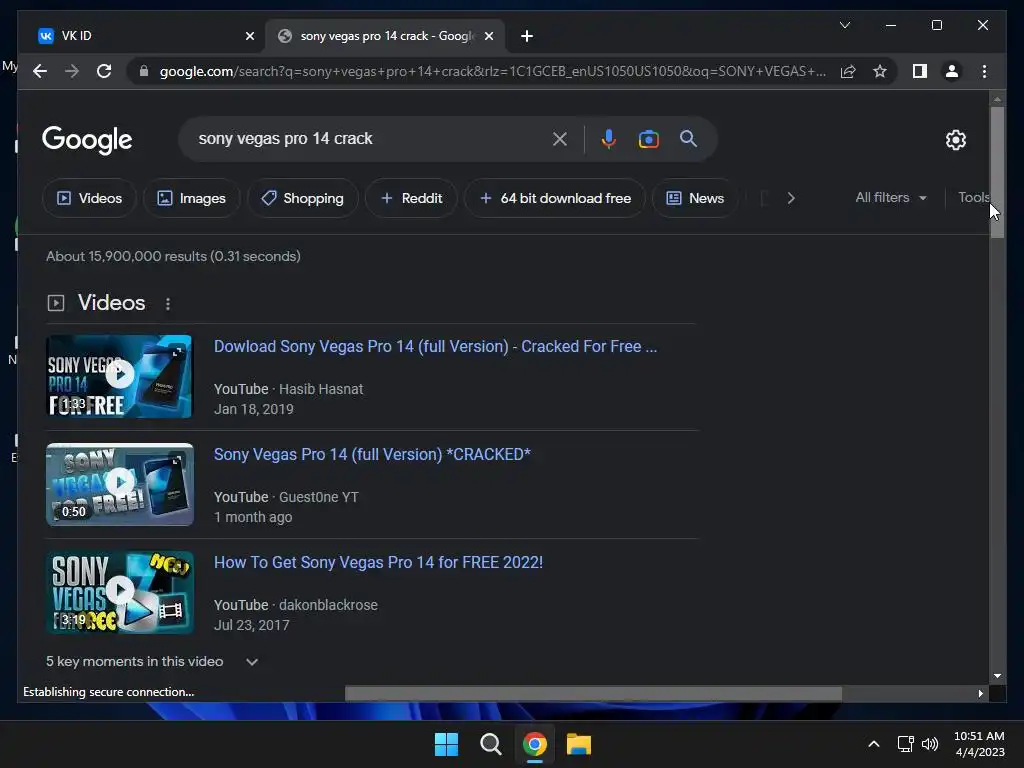1024x768 pixels.
Task: Filter results by Shopping
Action: pyautogui.click(x=302, y=198)
